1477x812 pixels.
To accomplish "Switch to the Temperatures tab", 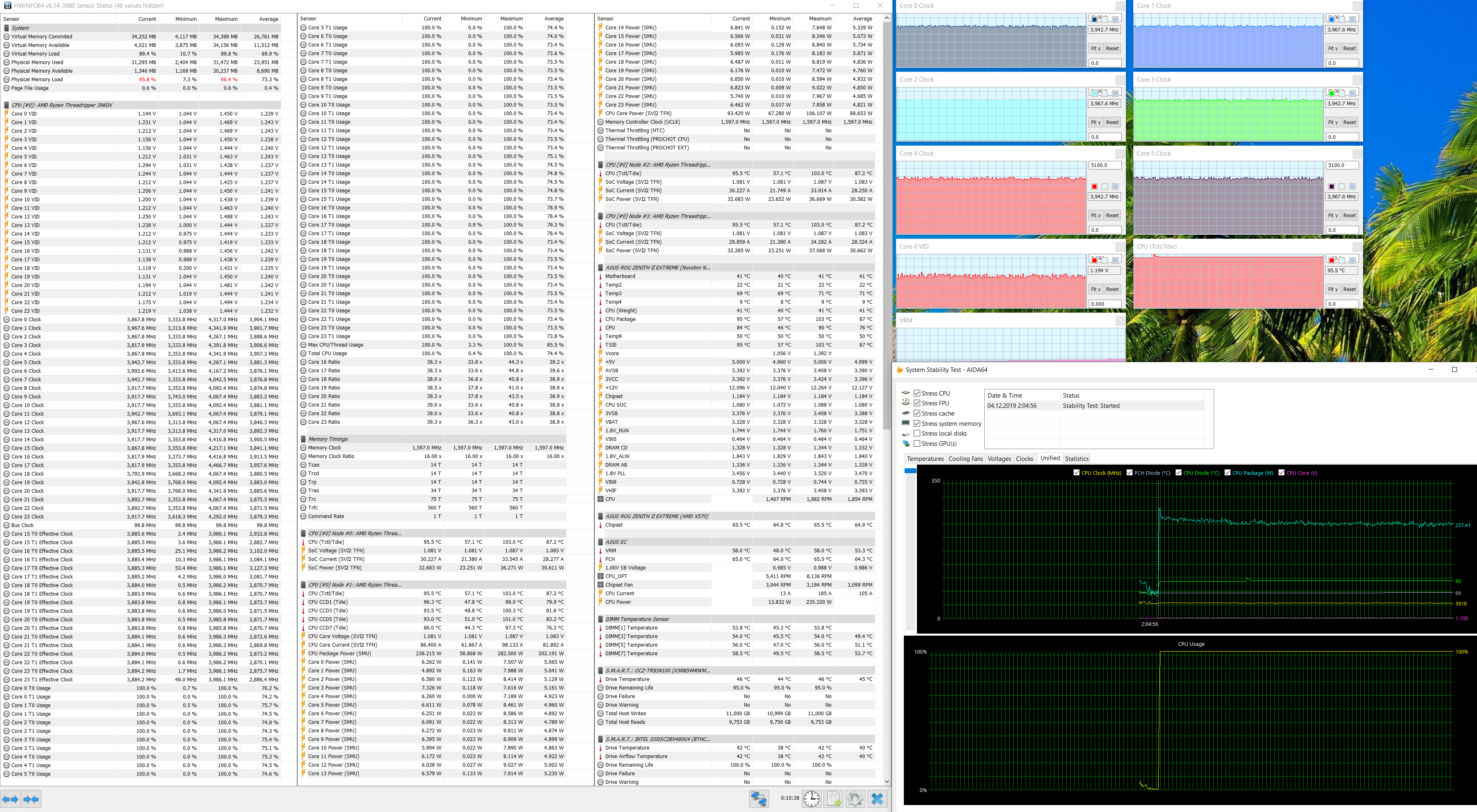I will (x=925, y=459).
